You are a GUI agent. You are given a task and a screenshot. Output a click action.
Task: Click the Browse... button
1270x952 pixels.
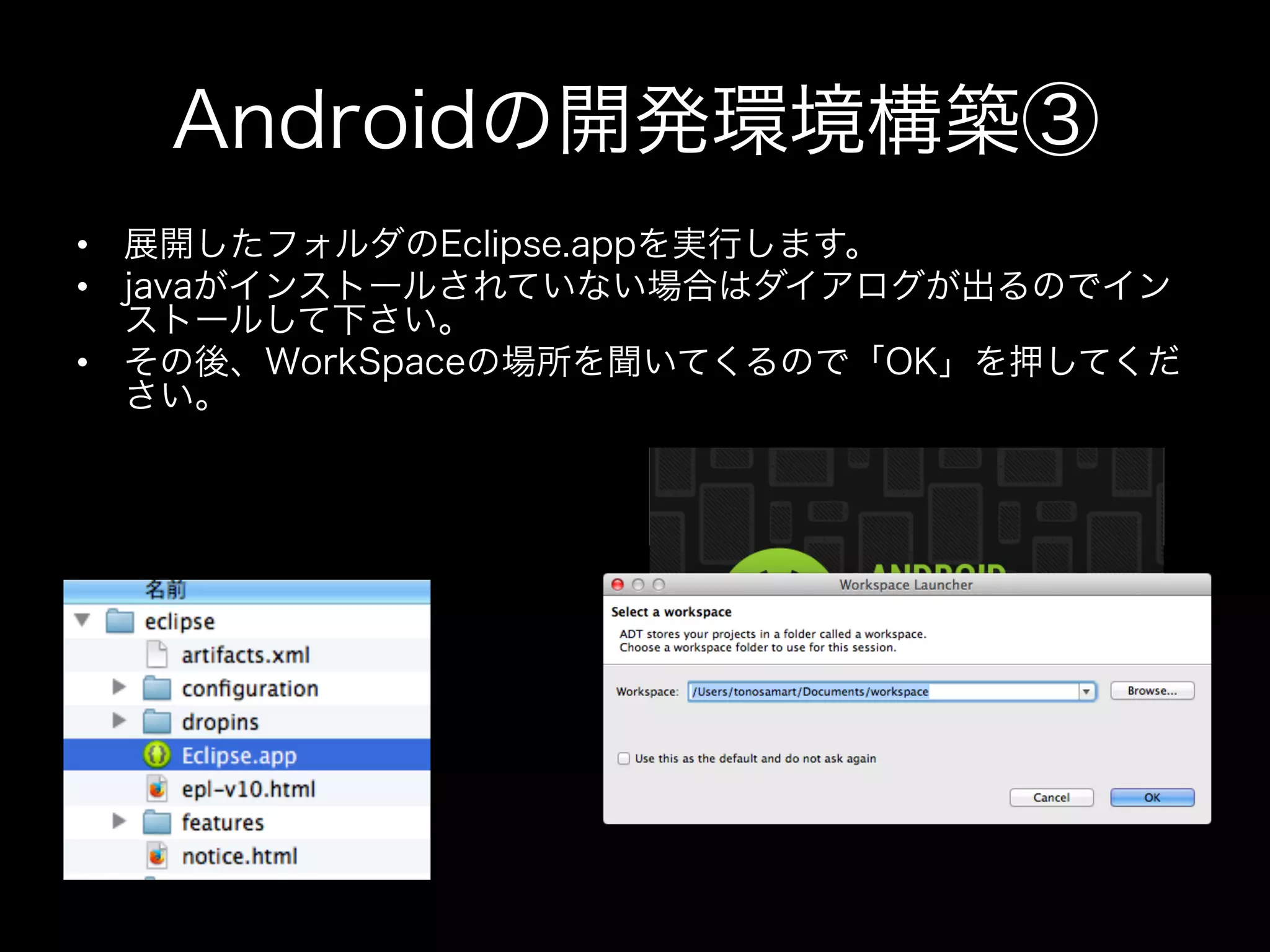pos(1152,690)
